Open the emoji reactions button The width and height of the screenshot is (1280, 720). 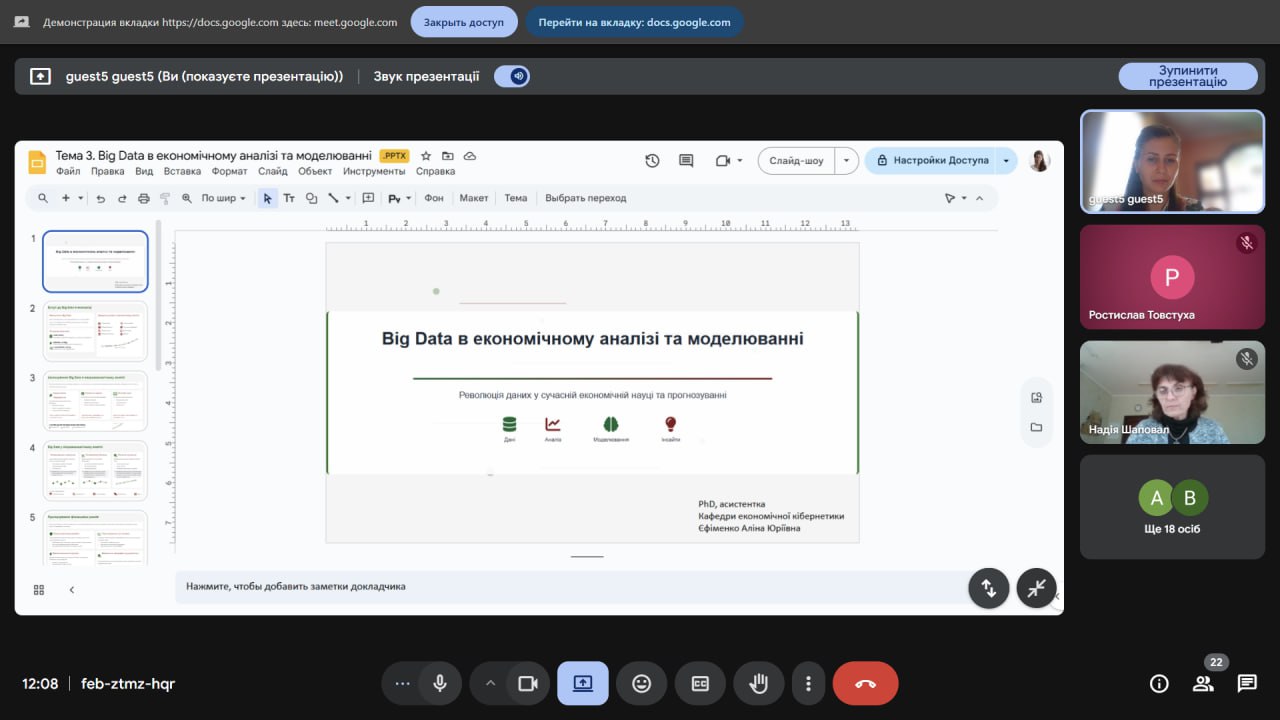pyautogui.click(x=641, y=684)
